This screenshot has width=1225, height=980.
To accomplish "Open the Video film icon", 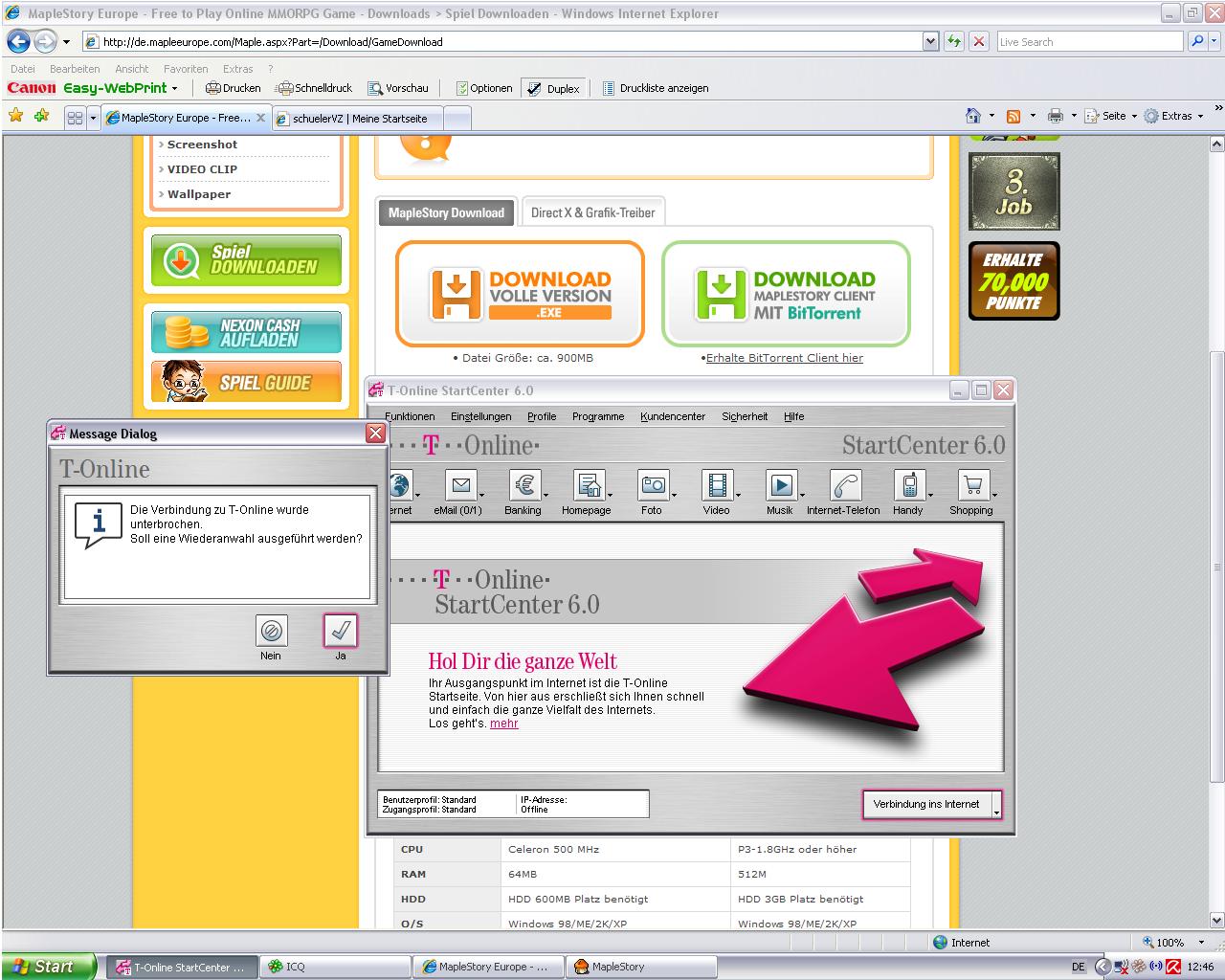I will coord(717,486).
